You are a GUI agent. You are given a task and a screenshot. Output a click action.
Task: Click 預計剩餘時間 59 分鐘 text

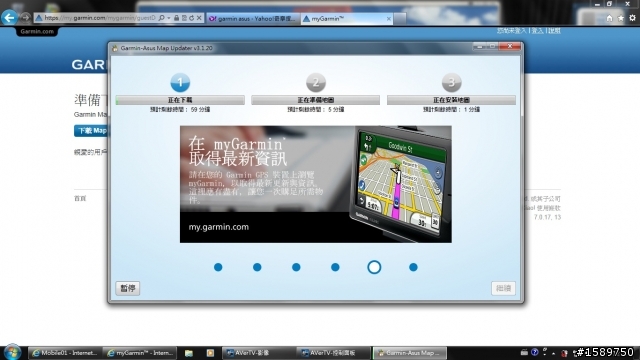(180, 109)
